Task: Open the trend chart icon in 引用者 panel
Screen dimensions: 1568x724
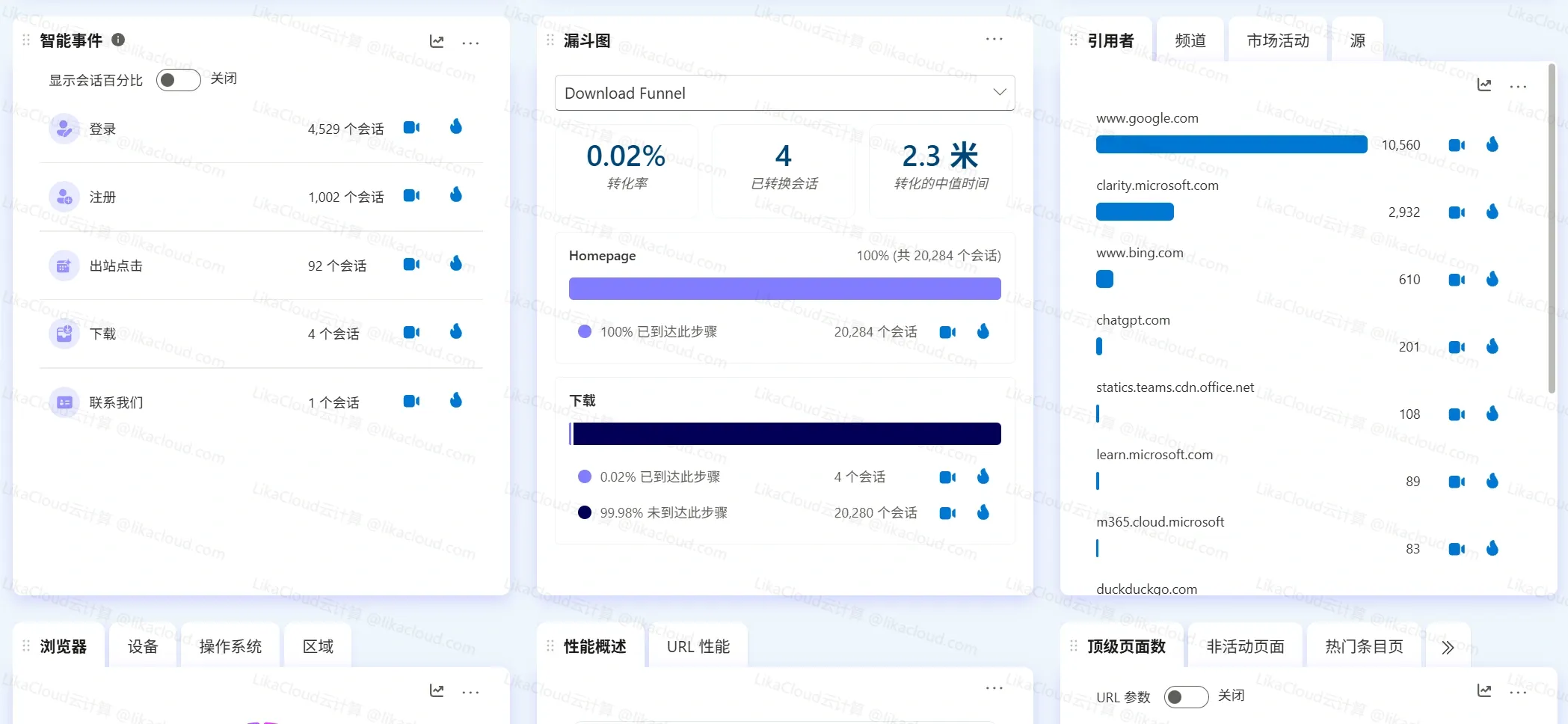Action: [x=1484, y=85]
